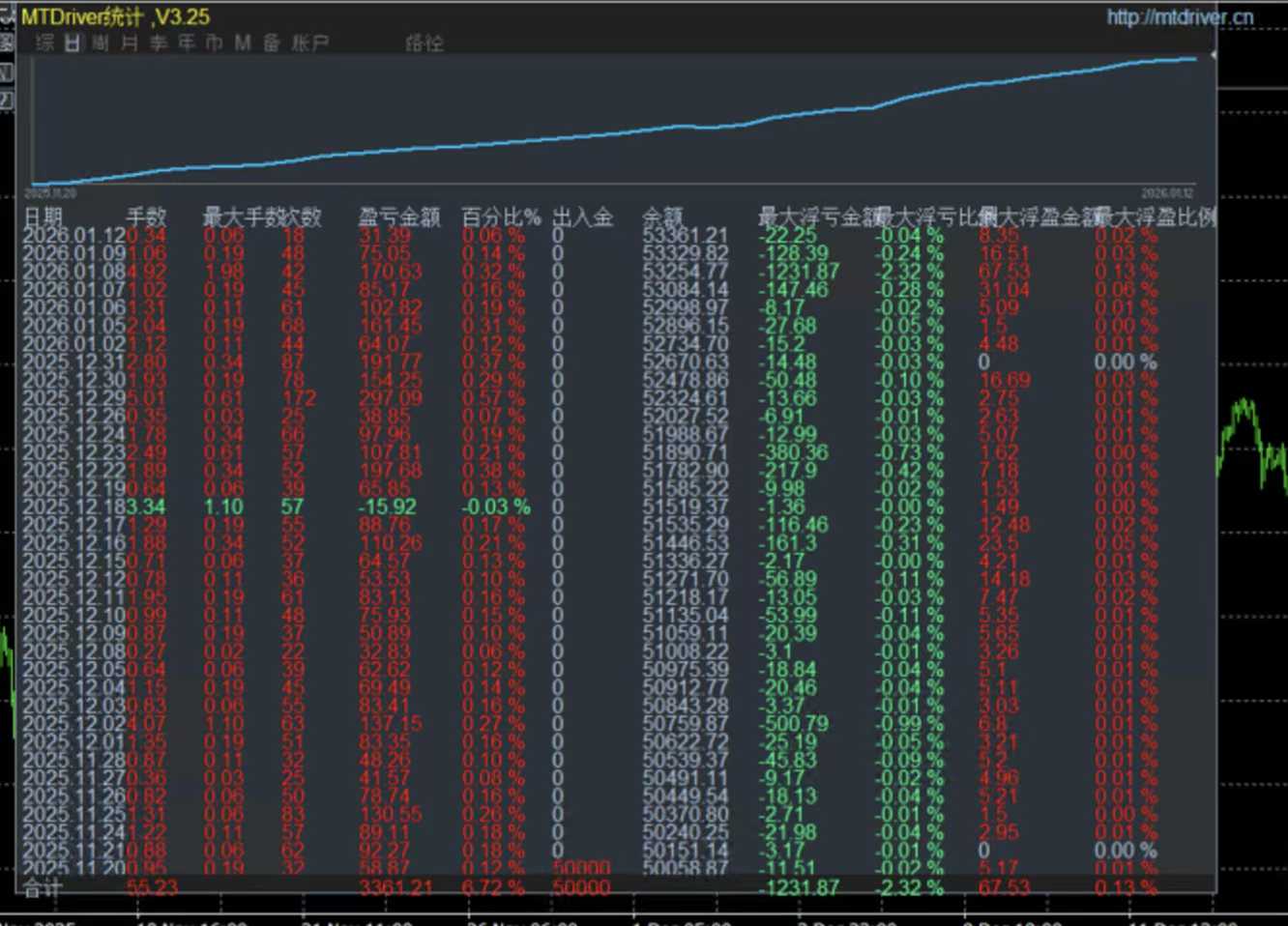Screen dimensions: 1288x926
Task: Click the 出入金 column header
Action: pyautogui.click(x=583, y=217)
